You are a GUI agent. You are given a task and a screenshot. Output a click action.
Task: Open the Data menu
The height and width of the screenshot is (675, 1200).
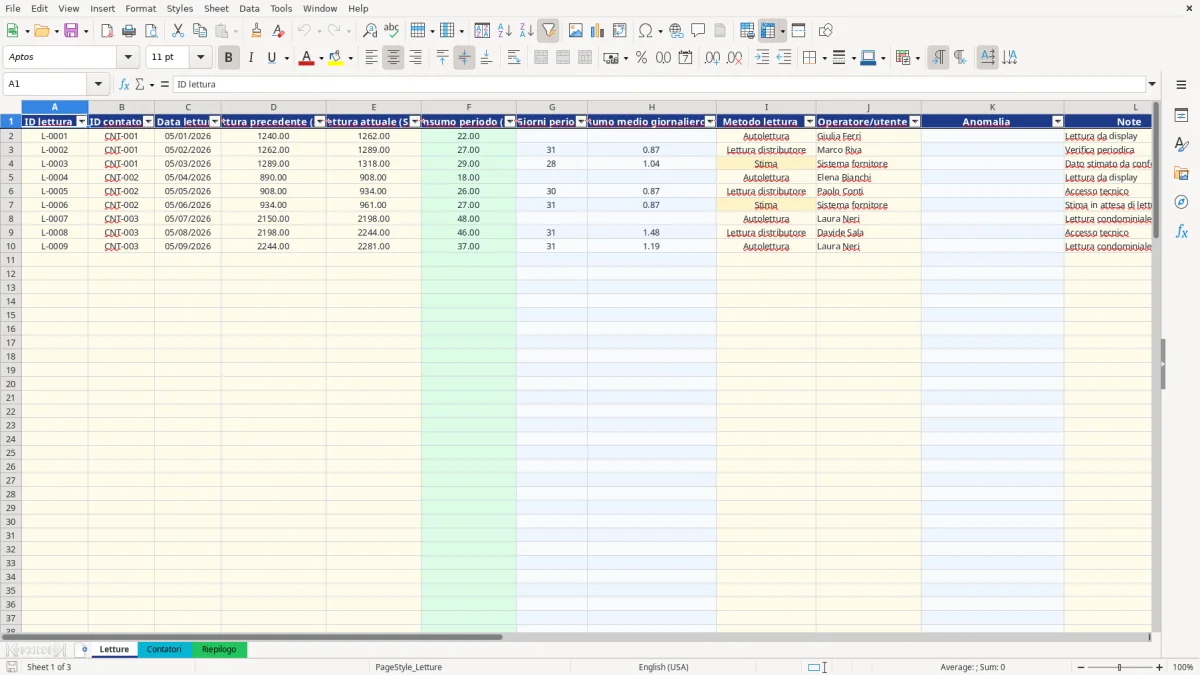(249, 8)
